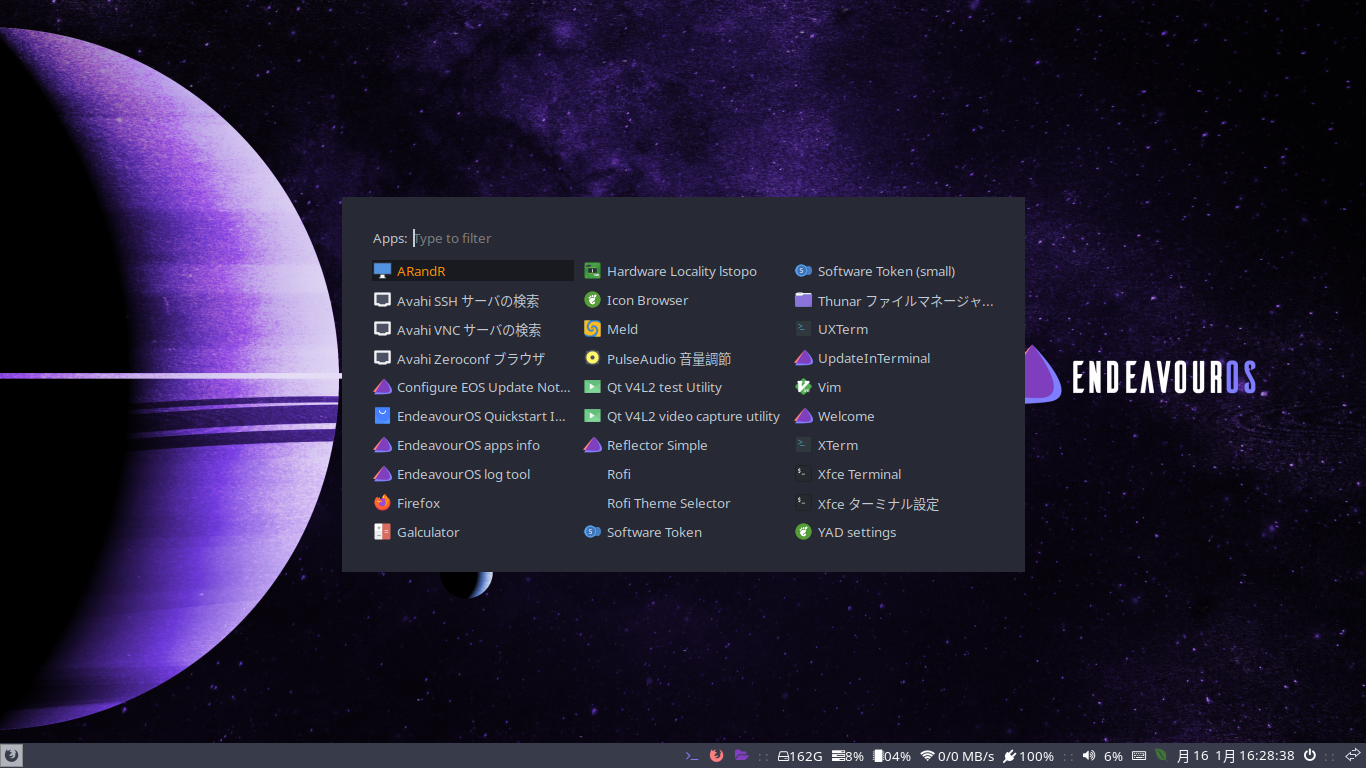The height and width of the screenshot is (768, 1366).
Task: Open terminal from the panel prompt icon
Action: pos(691,756)
